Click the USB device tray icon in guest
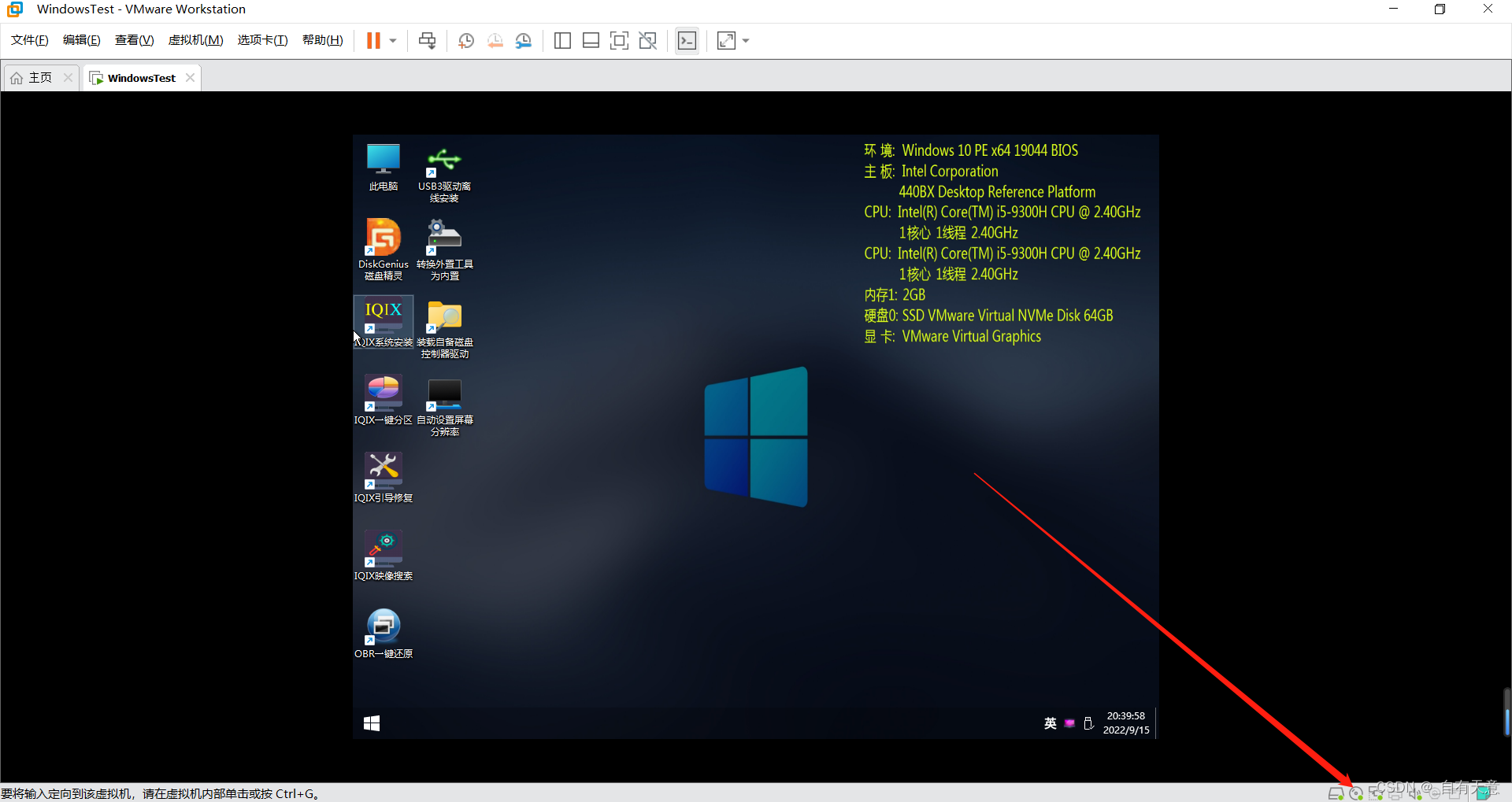Screen dimensions: 1512x802 point(1088,723)
